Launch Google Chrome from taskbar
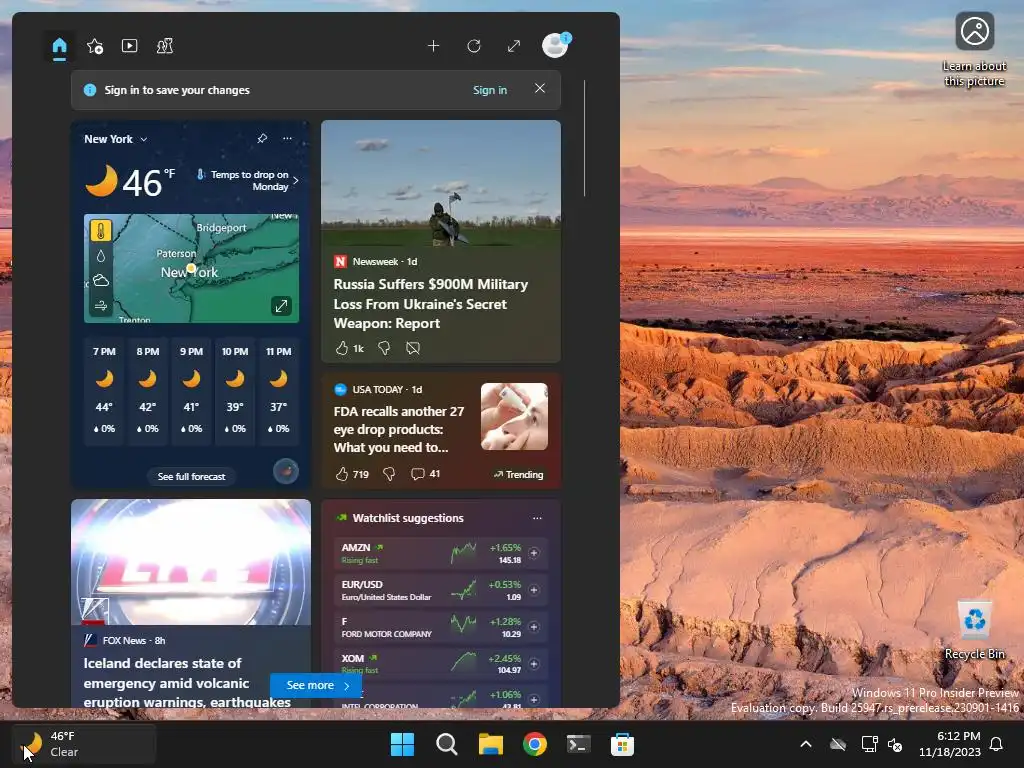 534,744
